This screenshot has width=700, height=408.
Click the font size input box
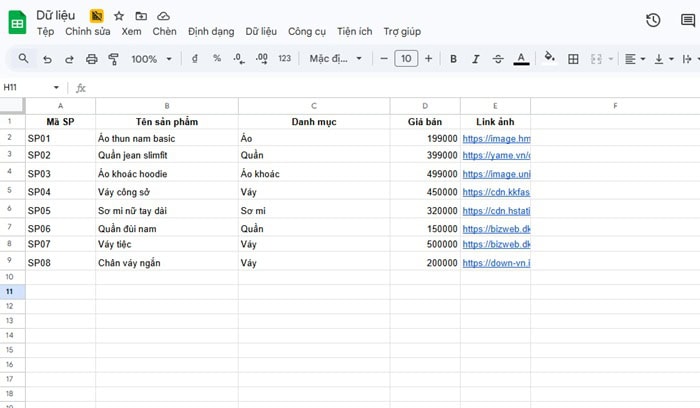[x=405, y=59]
